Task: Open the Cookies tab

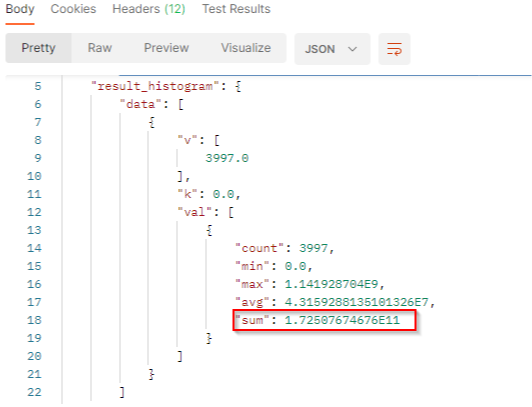Action: coord(73,9)
